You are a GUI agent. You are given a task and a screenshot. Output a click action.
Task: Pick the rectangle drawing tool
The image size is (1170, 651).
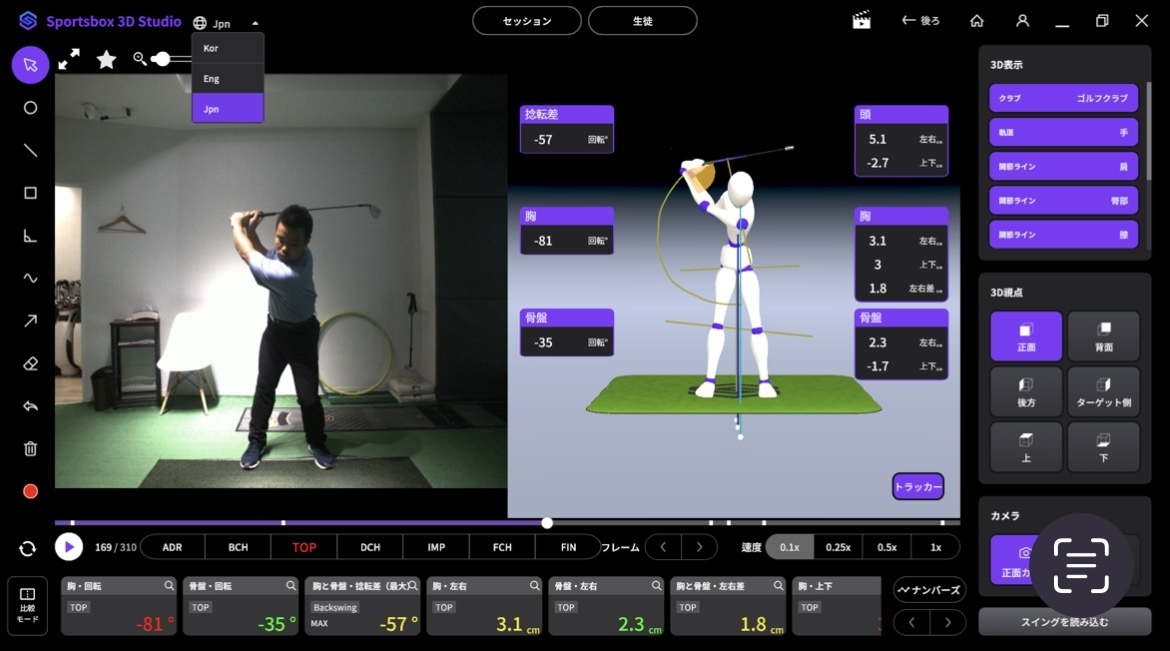pos(30,193)
